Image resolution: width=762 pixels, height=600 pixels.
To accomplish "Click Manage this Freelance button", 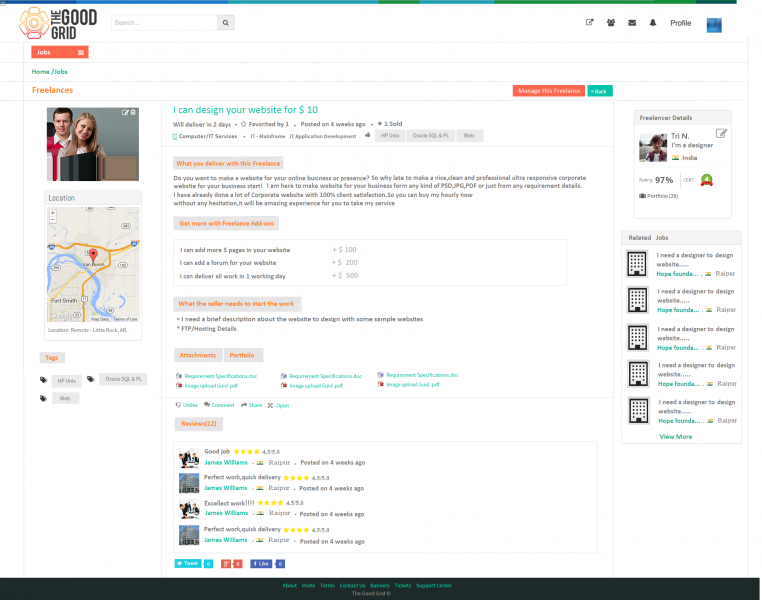I will coord(549,91).
